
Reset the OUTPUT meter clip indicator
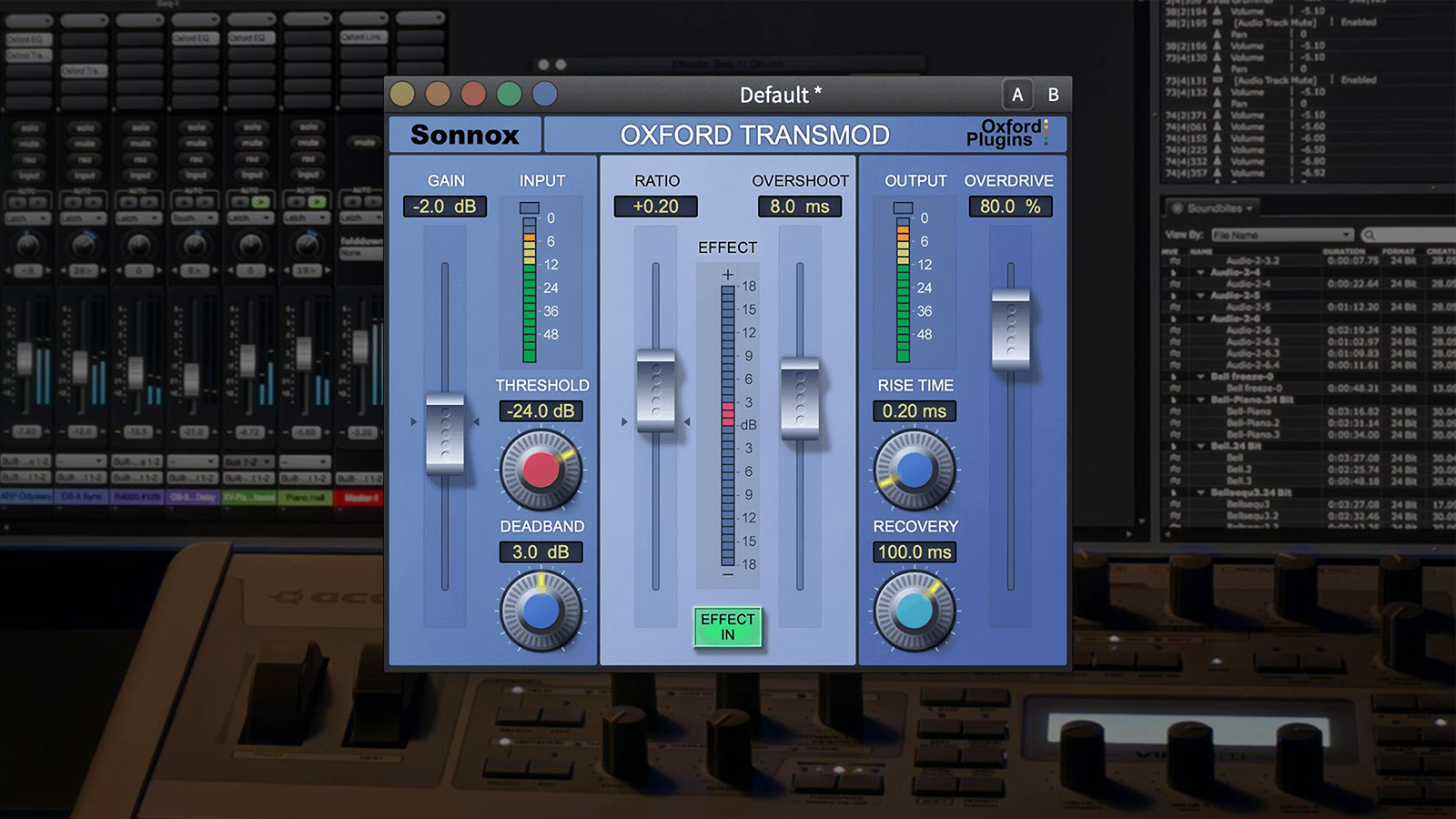903,208
